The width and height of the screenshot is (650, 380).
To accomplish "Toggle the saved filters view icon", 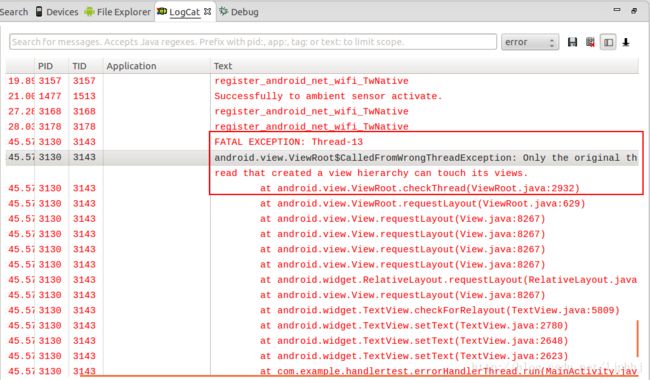I will pyautogui.click(x=608, y=42).
